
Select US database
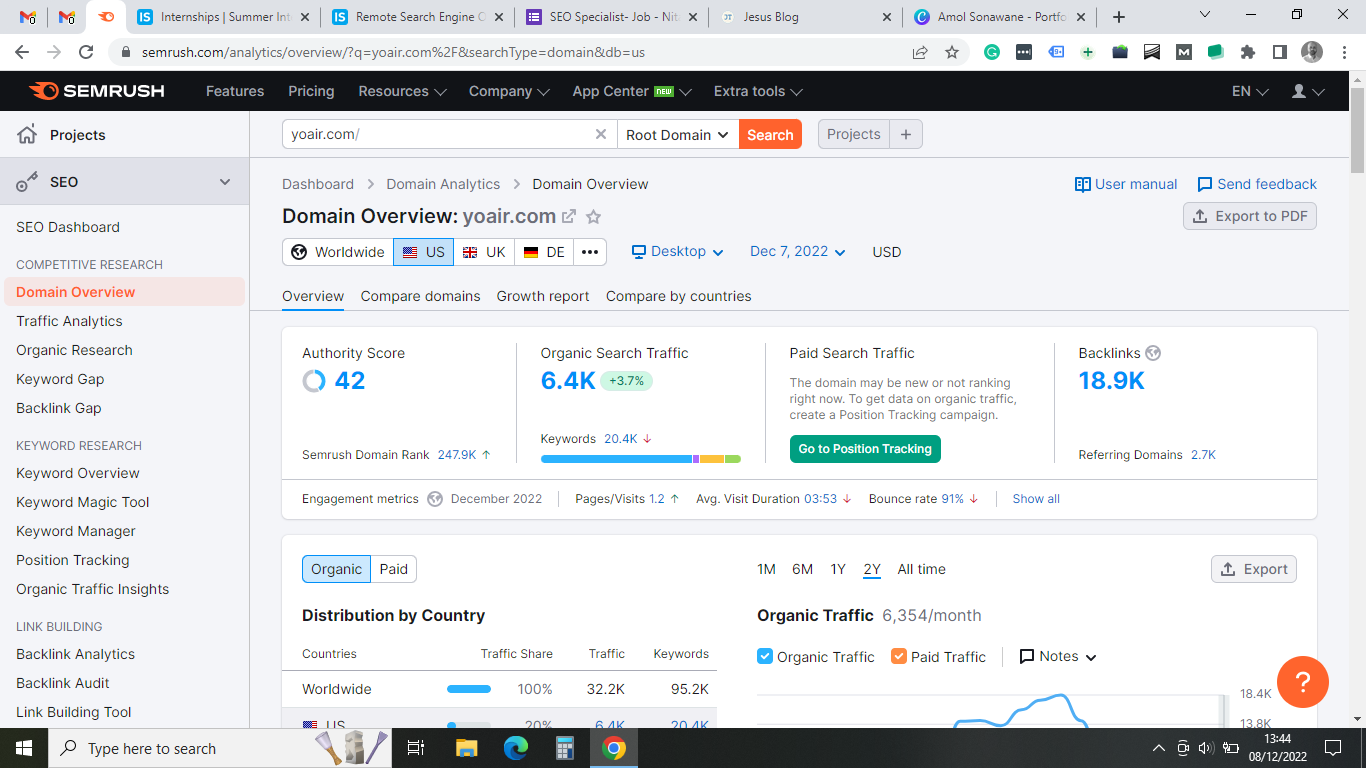pos(423,252)
